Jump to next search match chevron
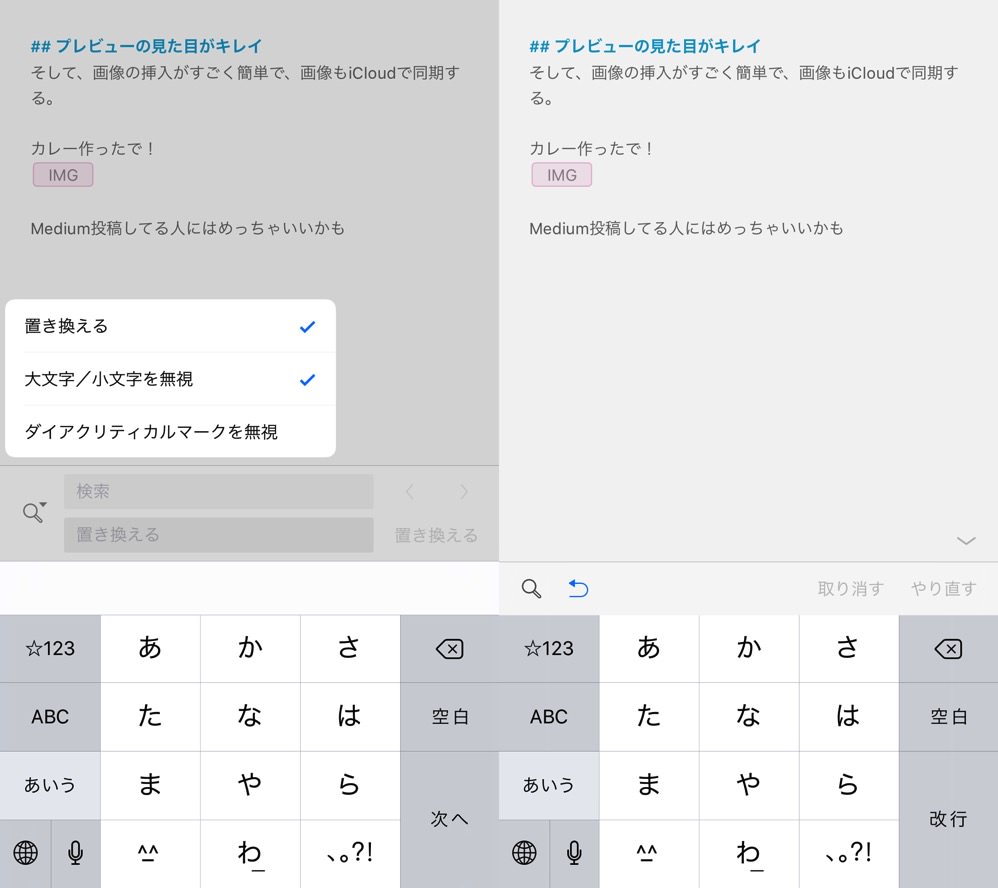 coord(464,492)
